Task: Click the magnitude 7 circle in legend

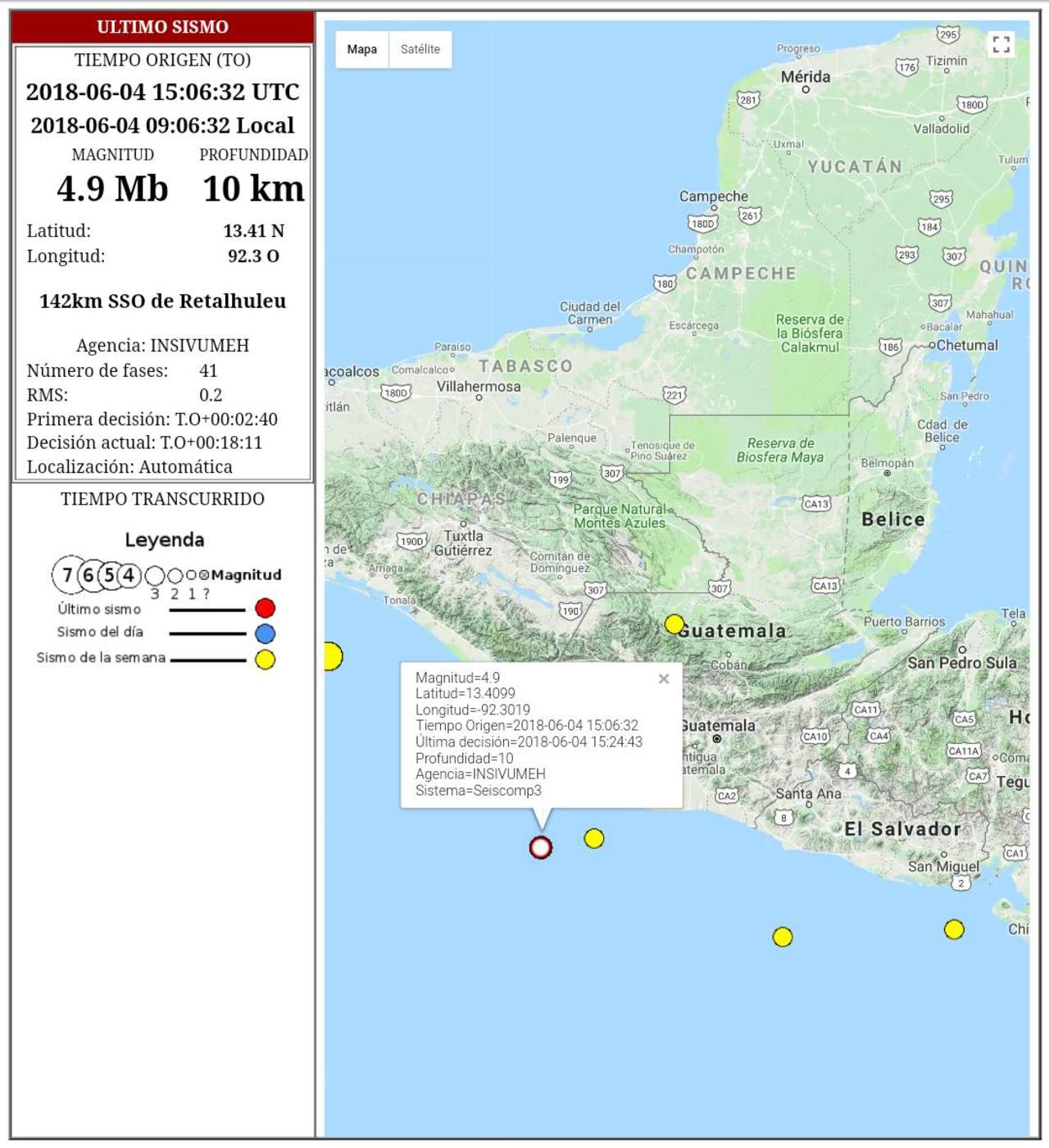Action: coord(67,575)
